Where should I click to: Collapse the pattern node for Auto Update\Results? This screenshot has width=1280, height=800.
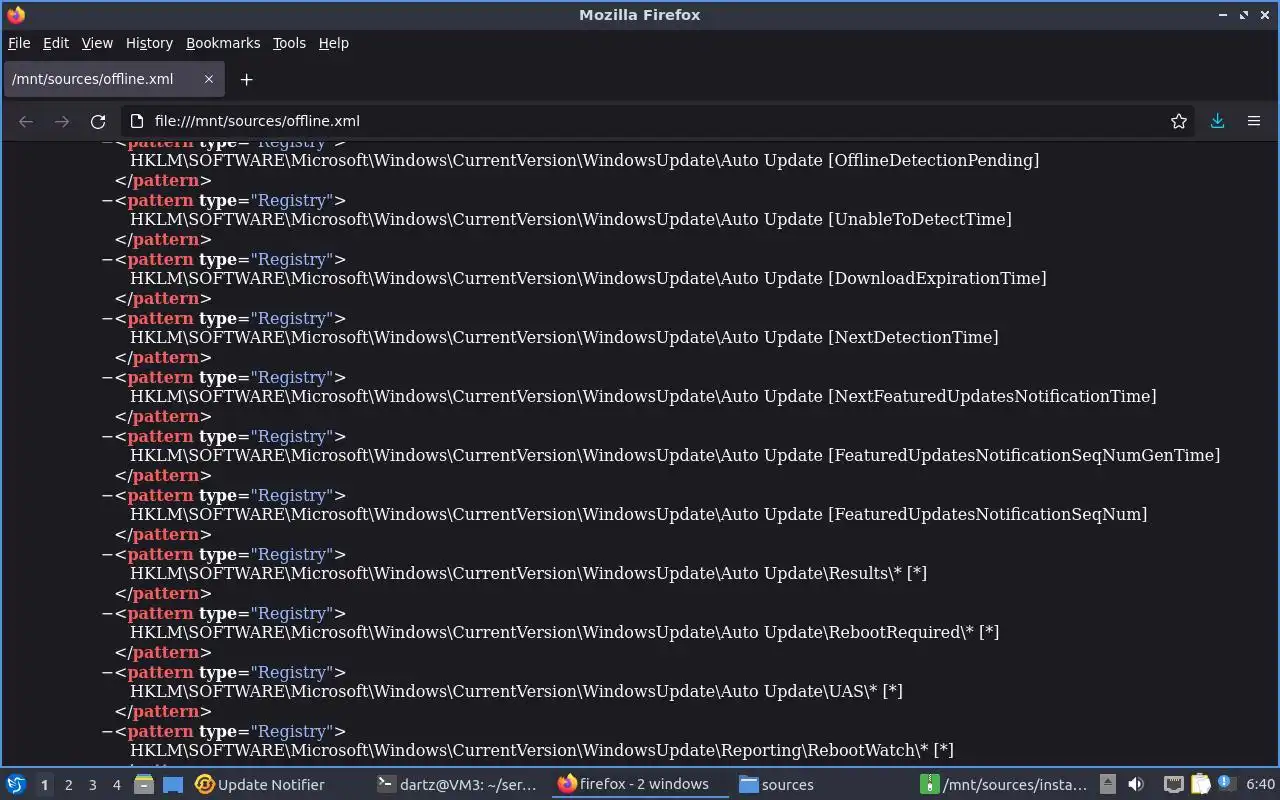[107, 554]
